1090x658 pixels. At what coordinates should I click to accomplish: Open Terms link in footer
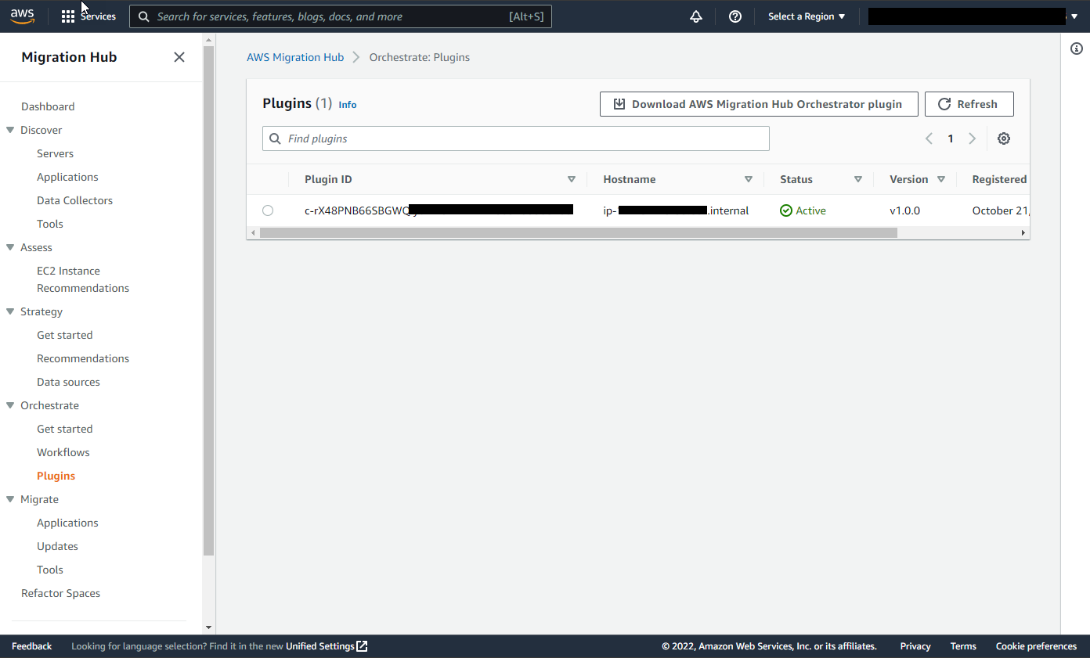(x=963, y=646)
